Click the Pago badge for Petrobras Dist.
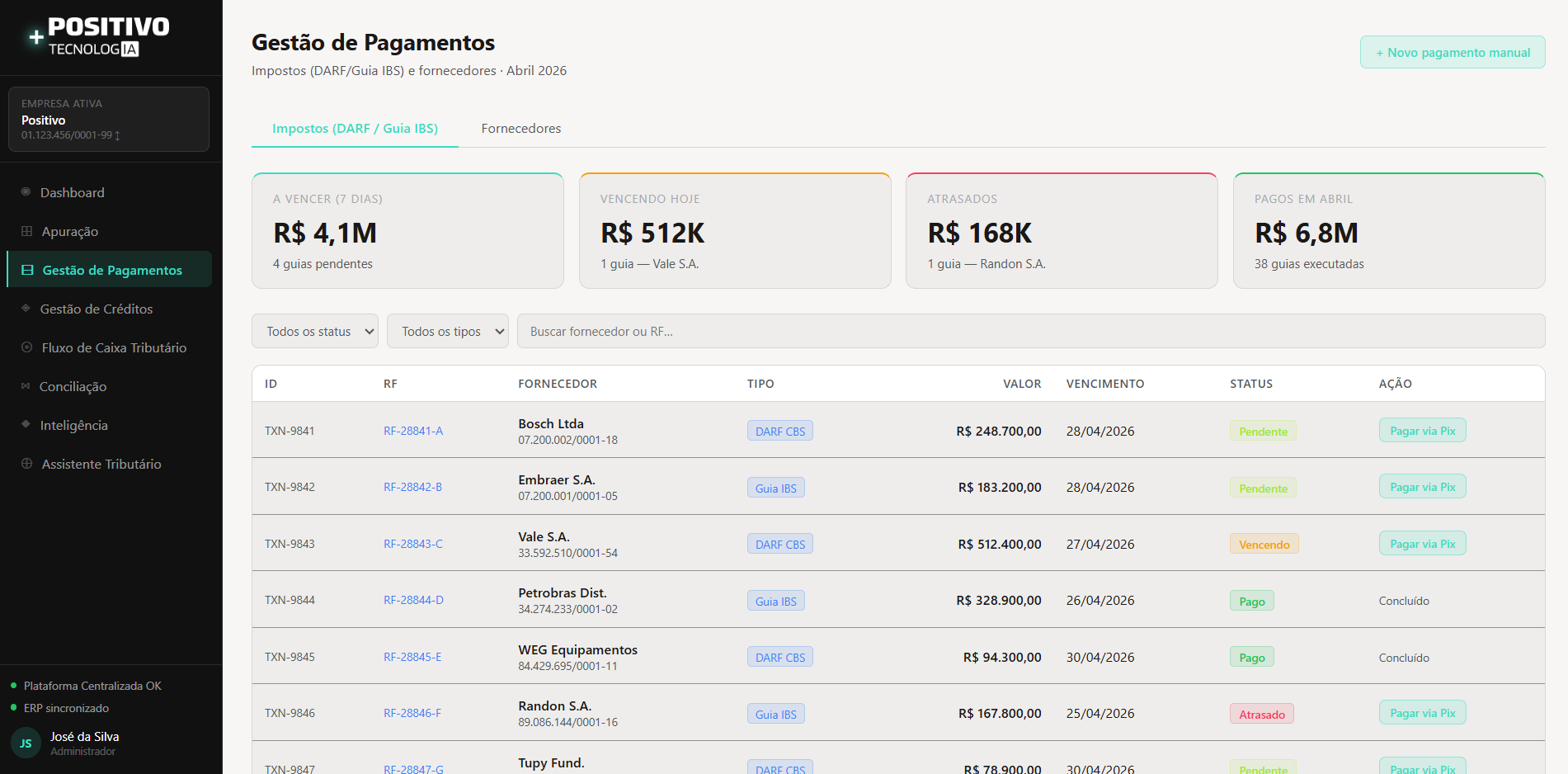Viewport: 1568px width, 774px height. coord(1251,601)
